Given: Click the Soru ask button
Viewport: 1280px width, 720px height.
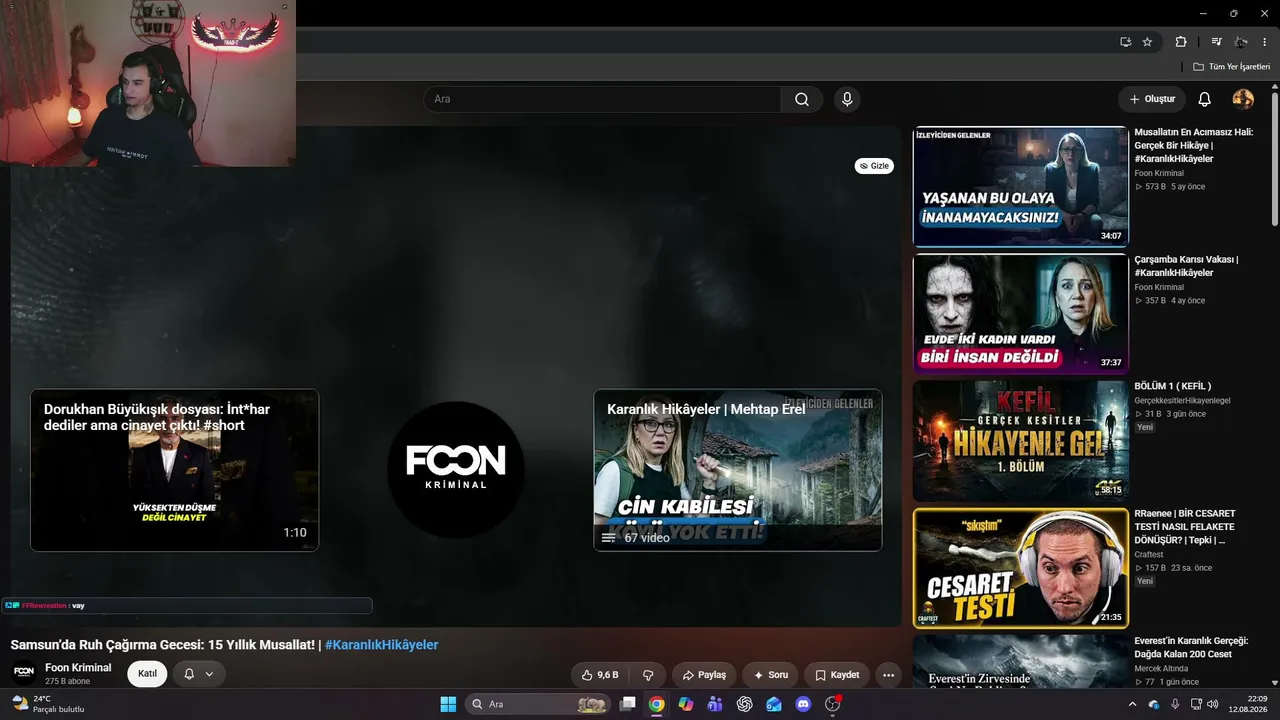Looking at the screenshot, I should click(771, 675).
